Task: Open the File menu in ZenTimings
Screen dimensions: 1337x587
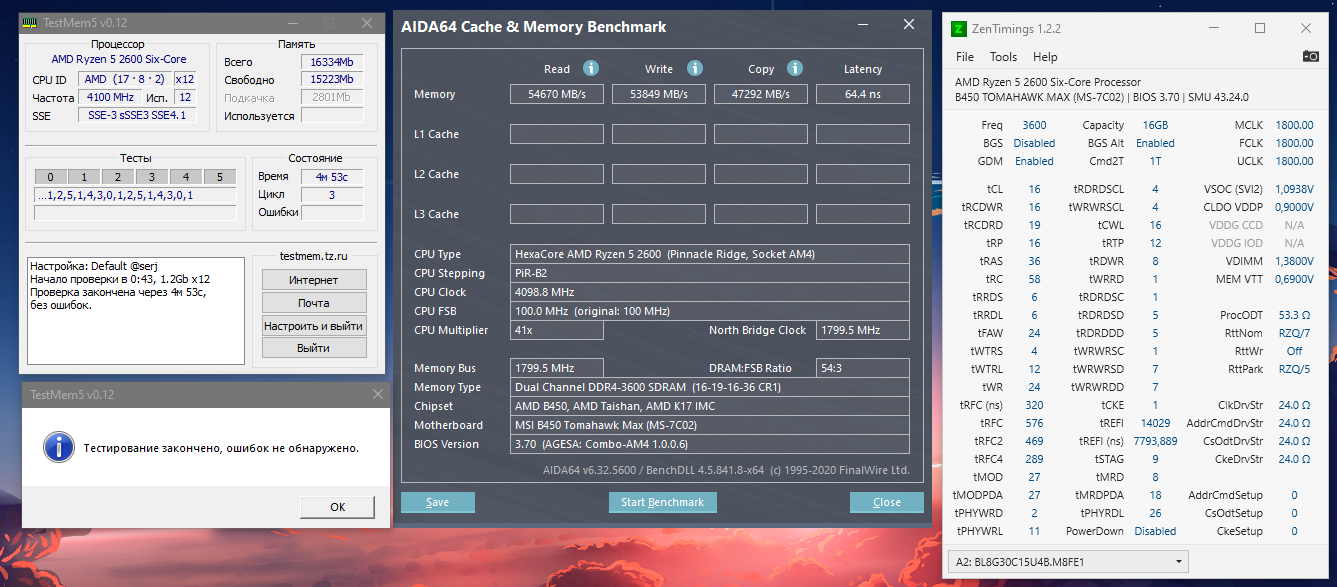Action: (x=965, y=57)
